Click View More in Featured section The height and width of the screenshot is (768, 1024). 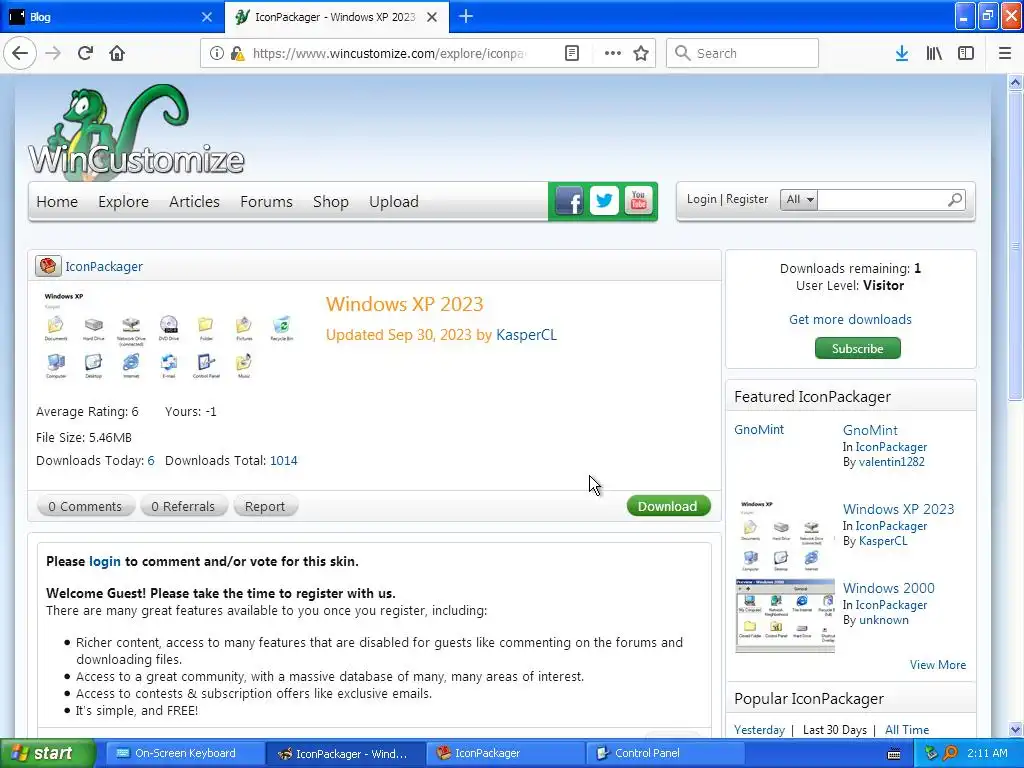click(938, 665)
